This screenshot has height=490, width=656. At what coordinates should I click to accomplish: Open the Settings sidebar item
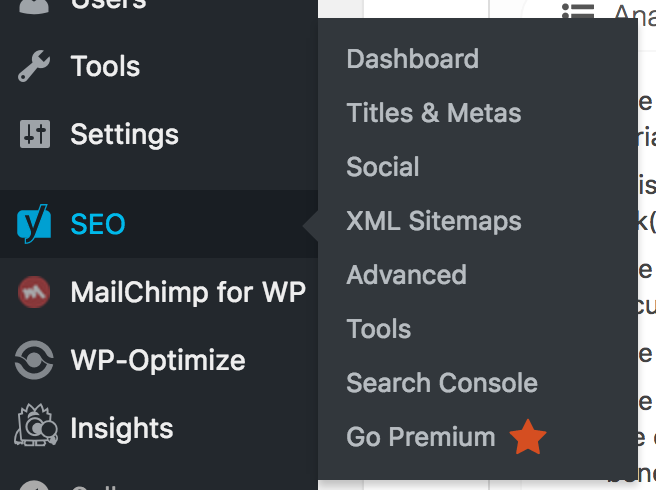click(x=125, y=135)
